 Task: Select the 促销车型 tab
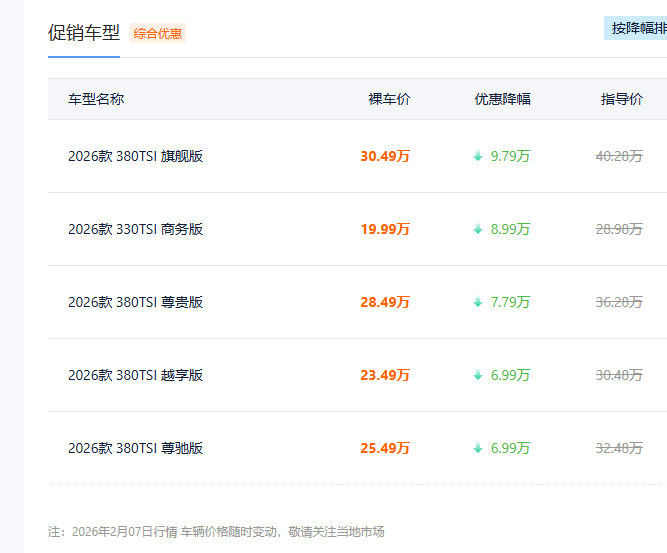point(84,32)
